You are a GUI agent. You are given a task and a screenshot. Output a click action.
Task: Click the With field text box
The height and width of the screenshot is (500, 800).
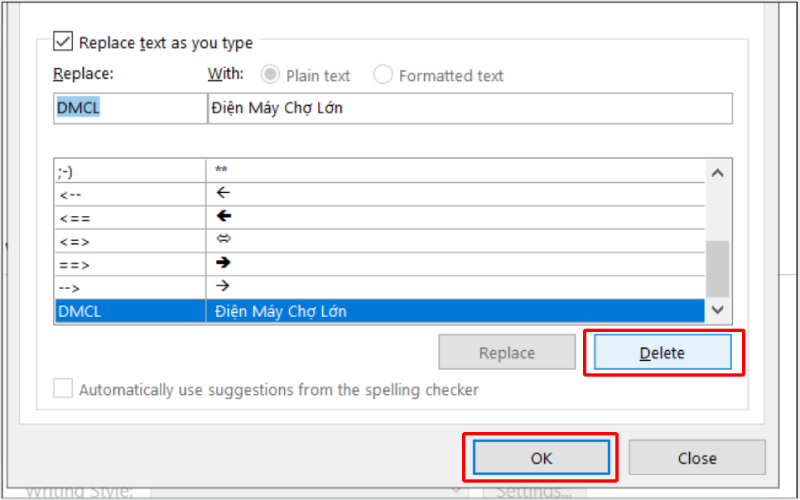point(469,108)
